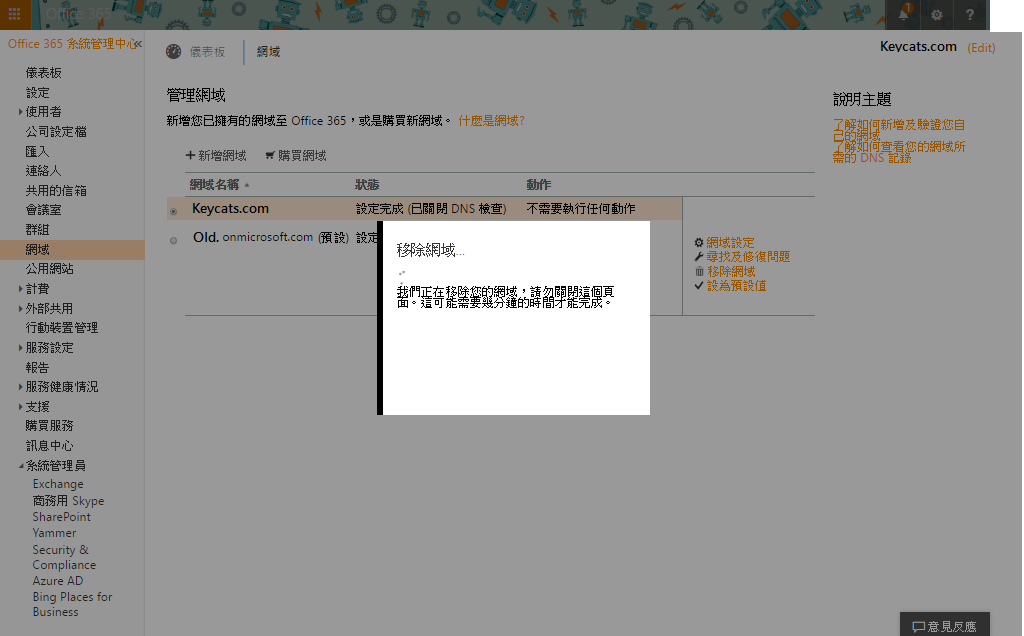Select the Old.onmicrosoft.com domain radio button

point(174,240)
